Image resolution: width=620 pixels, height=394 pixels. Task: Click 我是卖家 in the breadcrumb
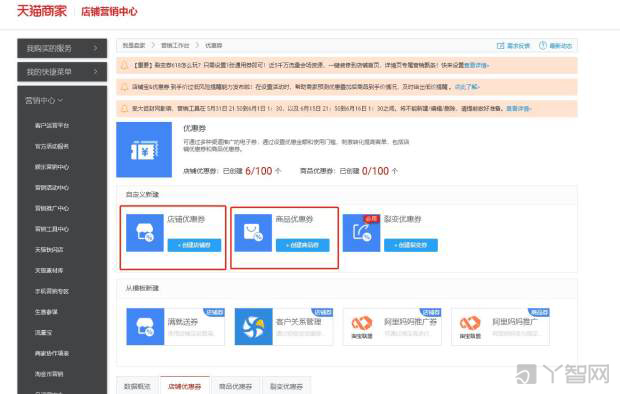134,45
